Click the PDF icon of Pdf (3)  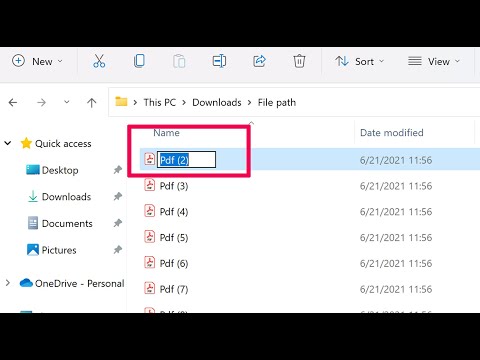point(150,185)
